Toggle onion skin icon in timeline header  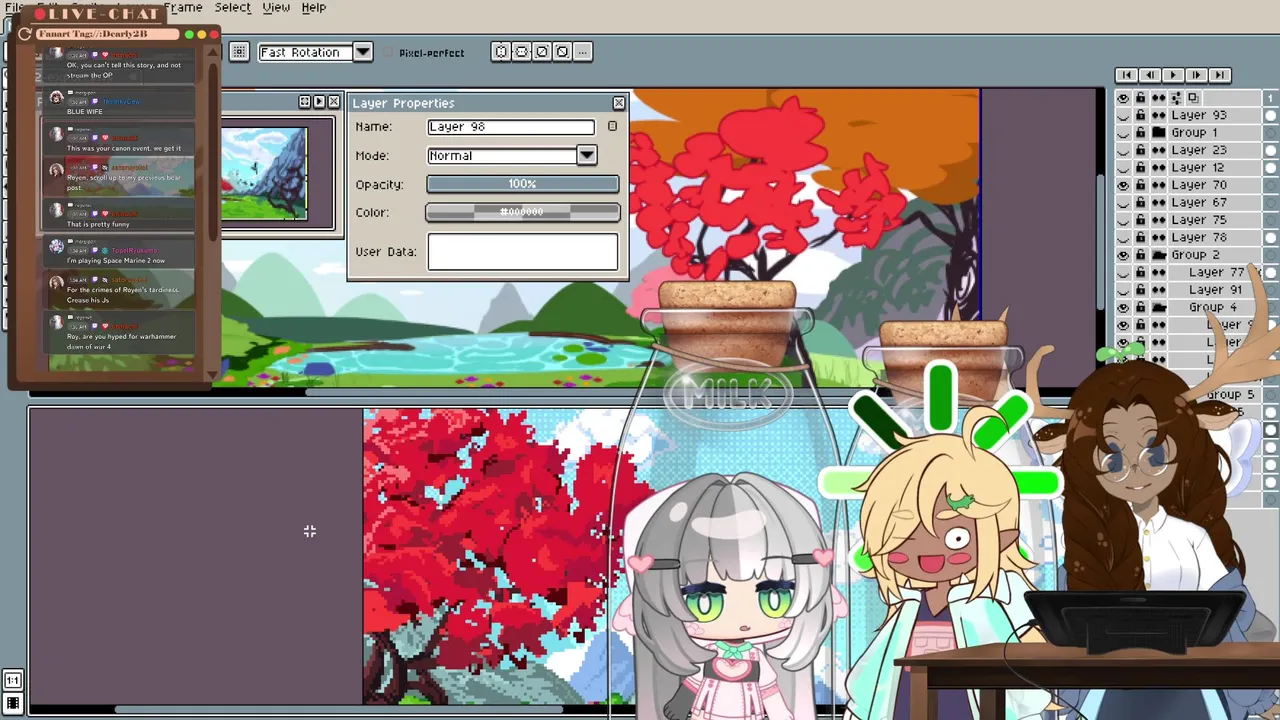pos(1192,98)
